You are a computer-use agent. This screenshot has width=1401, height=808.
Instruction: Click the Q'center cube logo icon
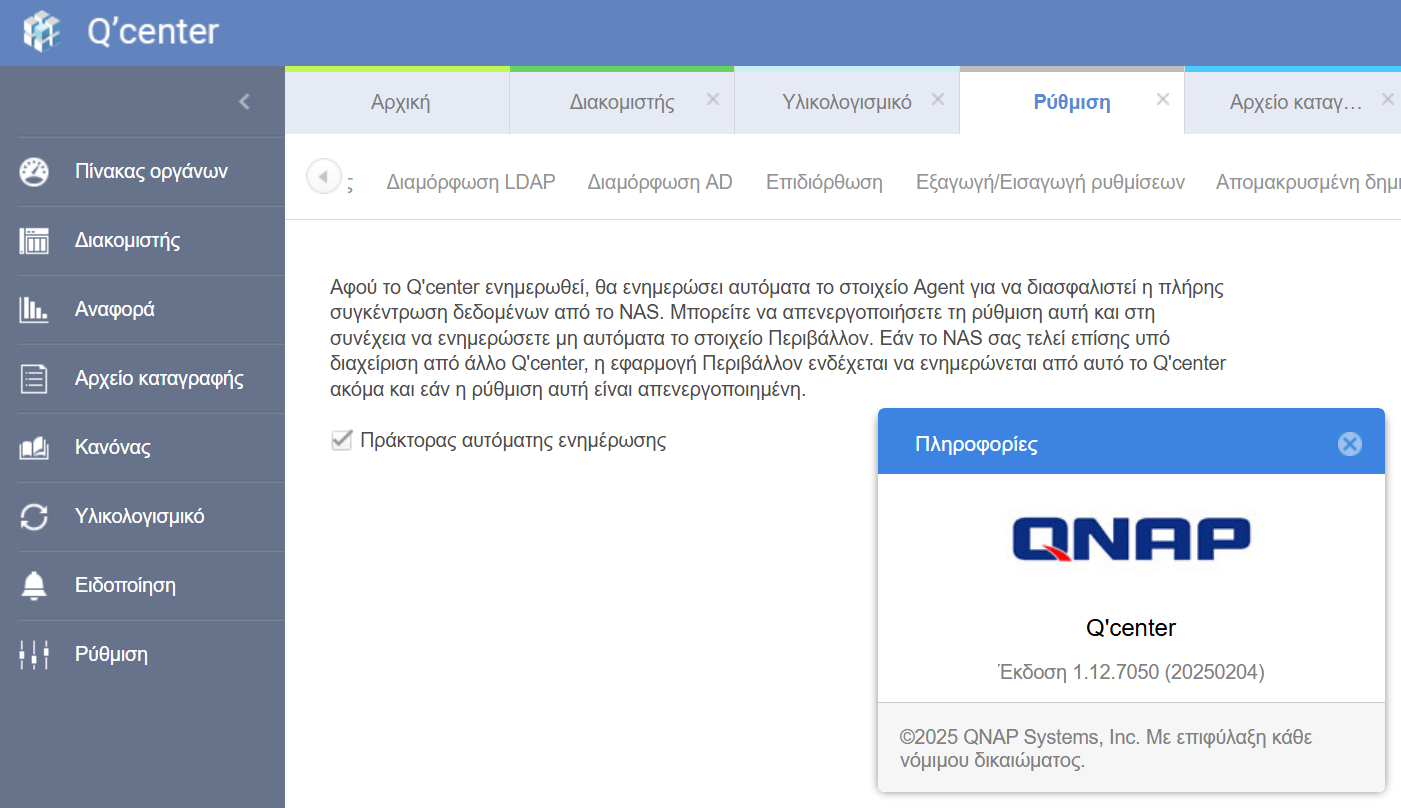click(42, 31)
